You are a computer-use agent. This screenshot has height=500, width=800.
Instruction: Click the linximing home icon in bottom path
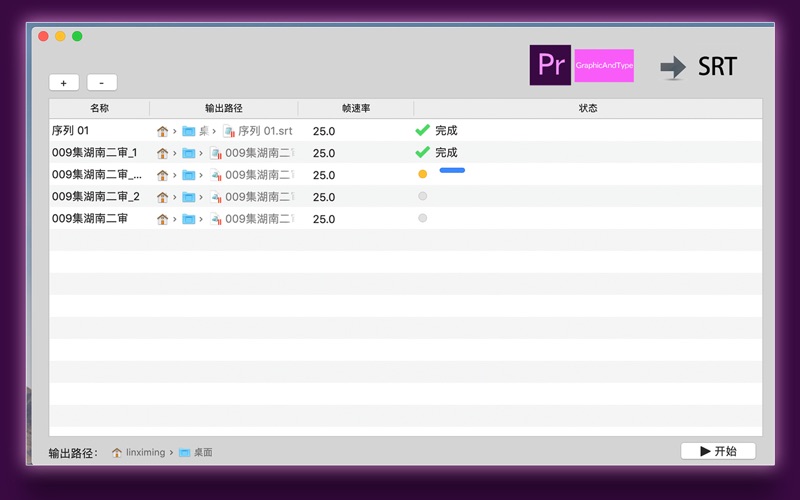(117, 452)
